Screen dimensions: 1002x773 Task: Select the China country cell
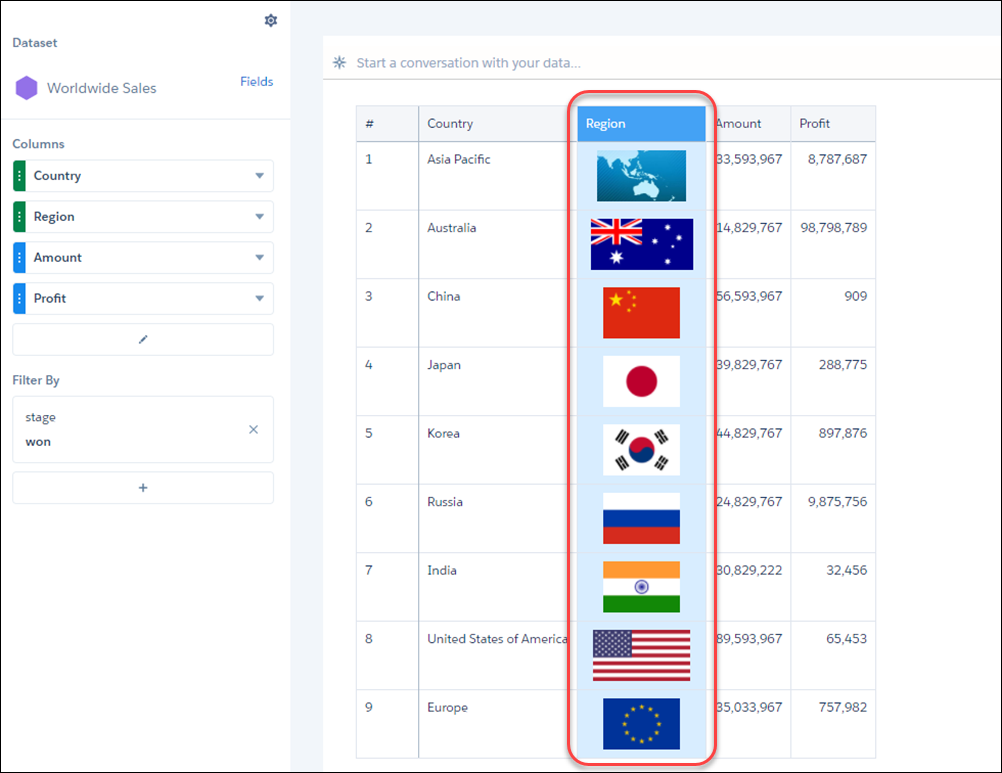(498, 312)
